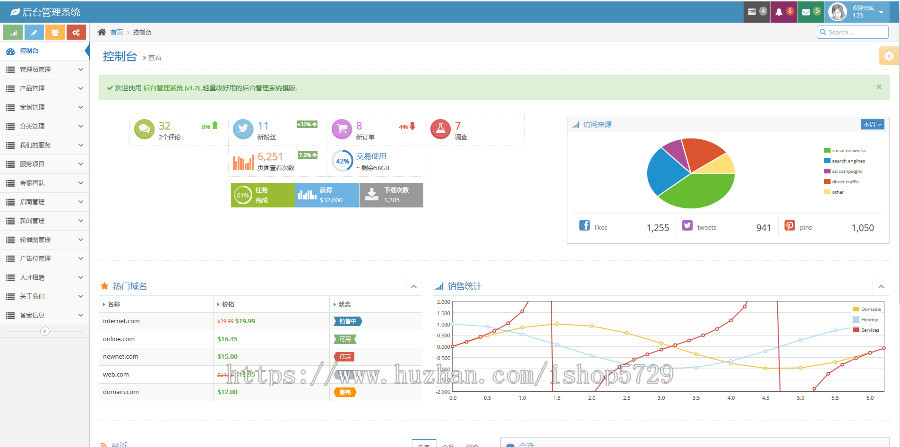Click the blue pencil shortcut button

coord(35,32)
